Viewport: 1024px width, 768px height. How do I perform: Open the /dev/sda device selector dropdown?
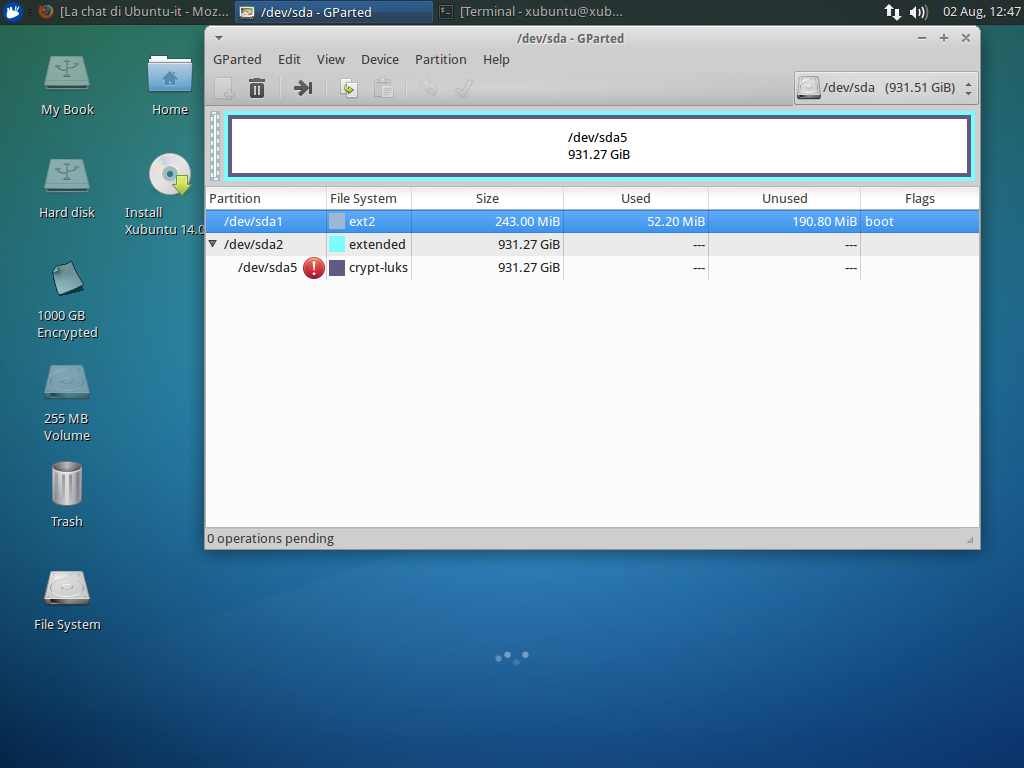(x=886, y=88)
